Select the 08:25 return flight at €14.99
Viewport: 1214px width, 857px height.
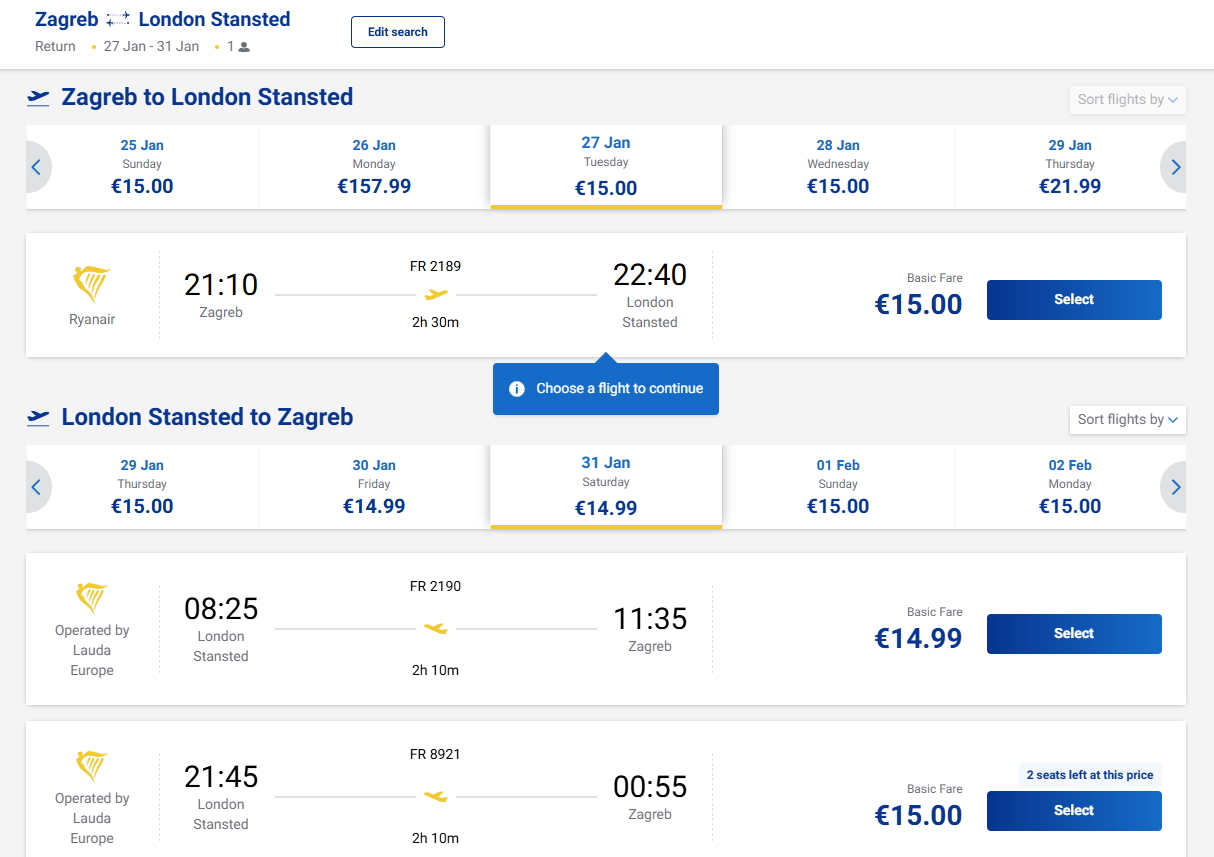click(x=1074, y=634)
